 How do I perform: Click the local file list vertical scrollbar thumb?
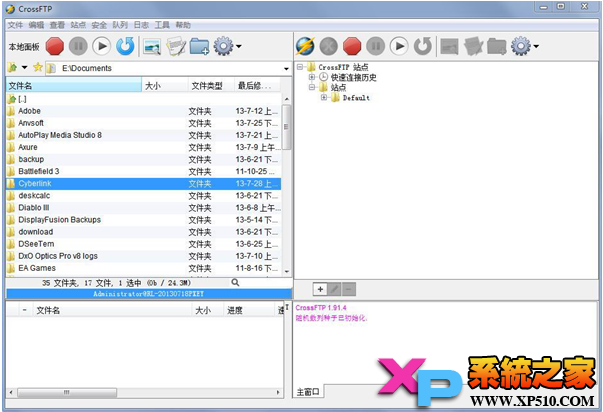[287, 127]
